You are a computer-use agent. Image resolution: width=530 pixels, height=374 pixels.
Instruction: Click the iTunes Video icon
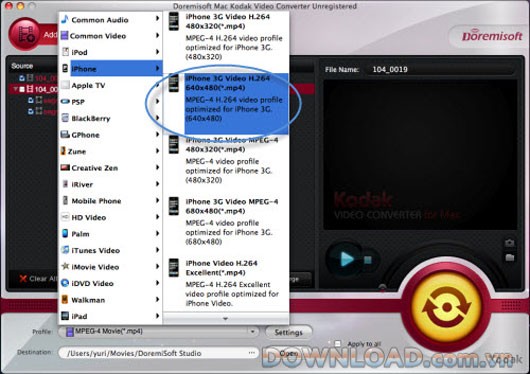(65, 250)
